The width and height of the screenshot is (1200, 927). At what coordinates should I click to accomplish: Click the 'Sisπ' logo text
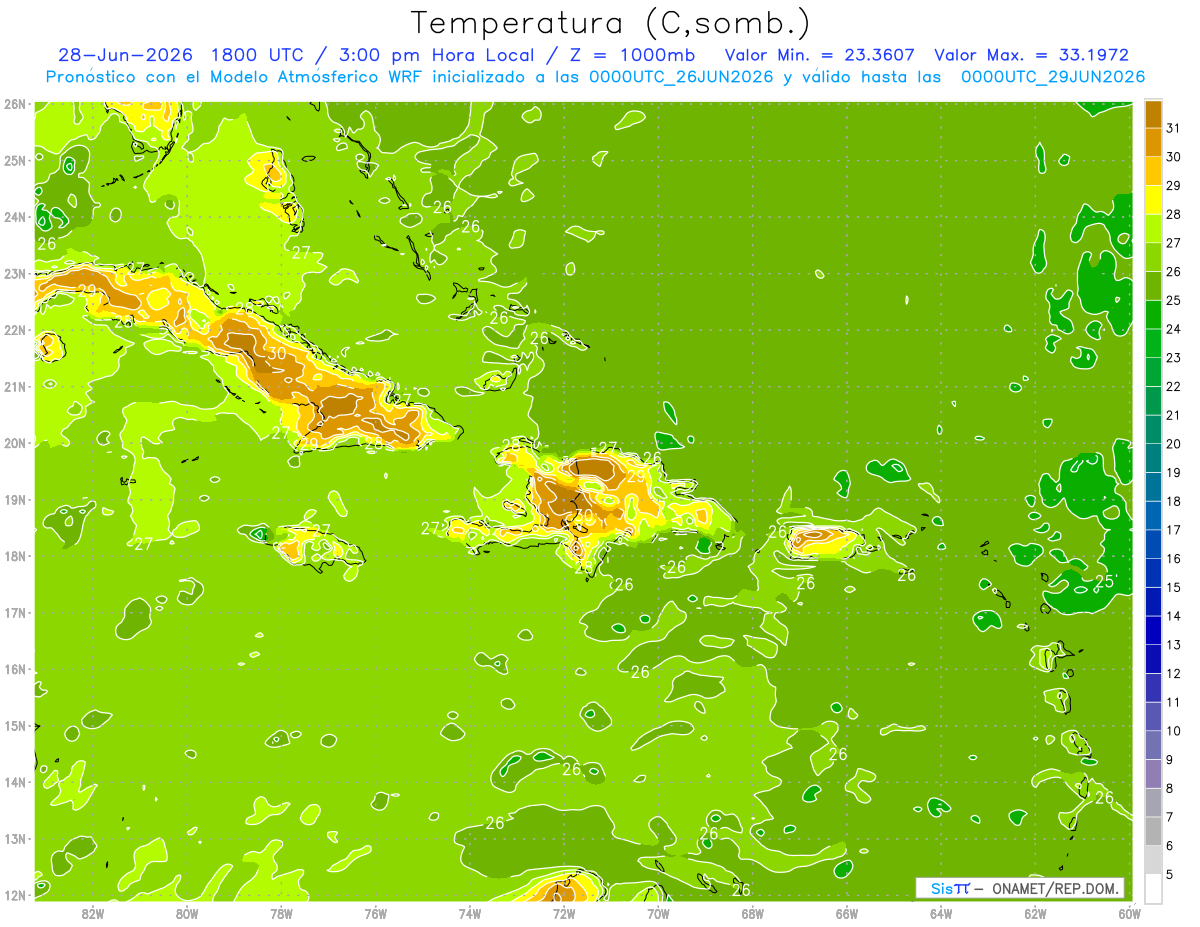tap(950, 888)
